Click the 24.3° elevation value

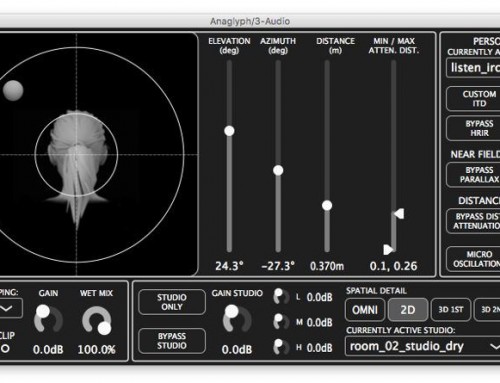pos(229,266)
